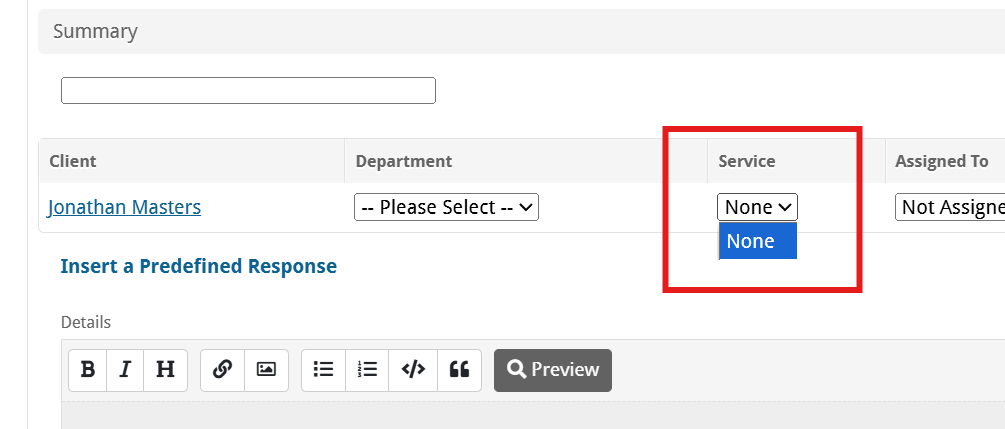The height and width of the screenshot is (429, 1005).
Task: Insert a code block
Action: 413,370
